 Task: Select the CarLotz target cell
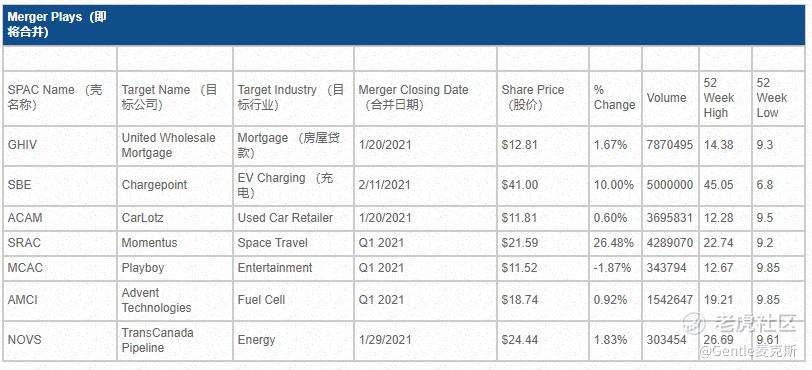click(x=142, y=218)
